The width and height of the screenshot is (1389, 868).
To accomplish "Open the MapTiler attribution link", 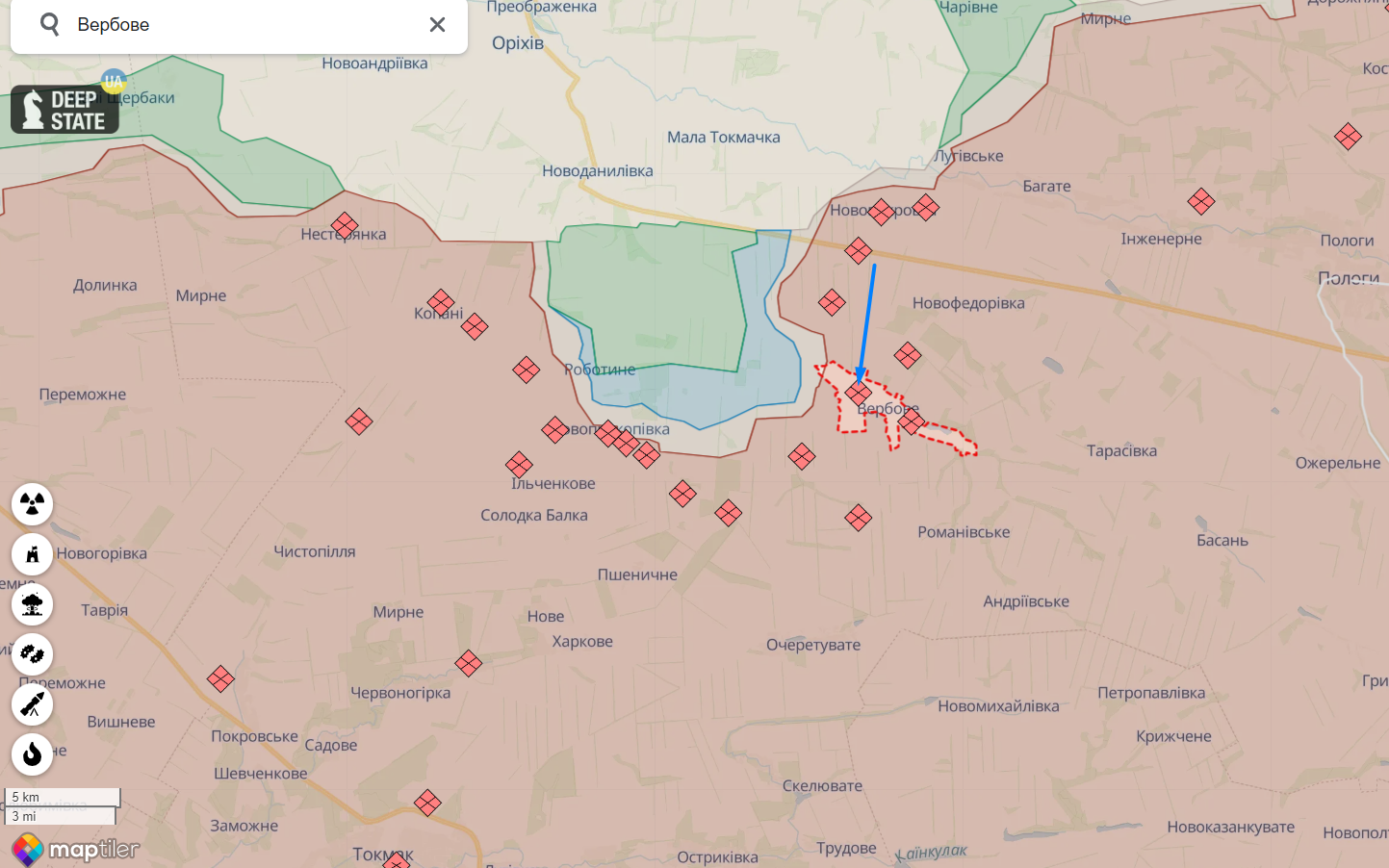I will (x=75, y=849).
